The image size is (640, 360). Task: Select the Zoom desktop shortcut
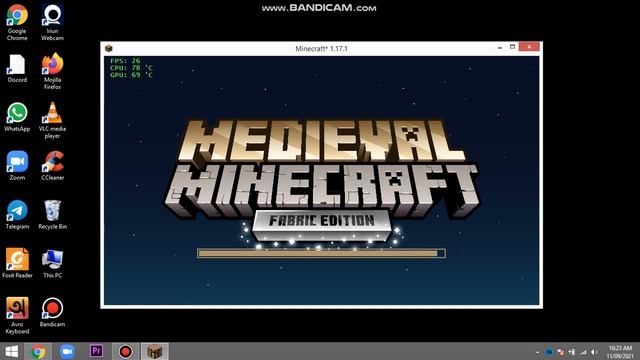[x=17, y=166]
